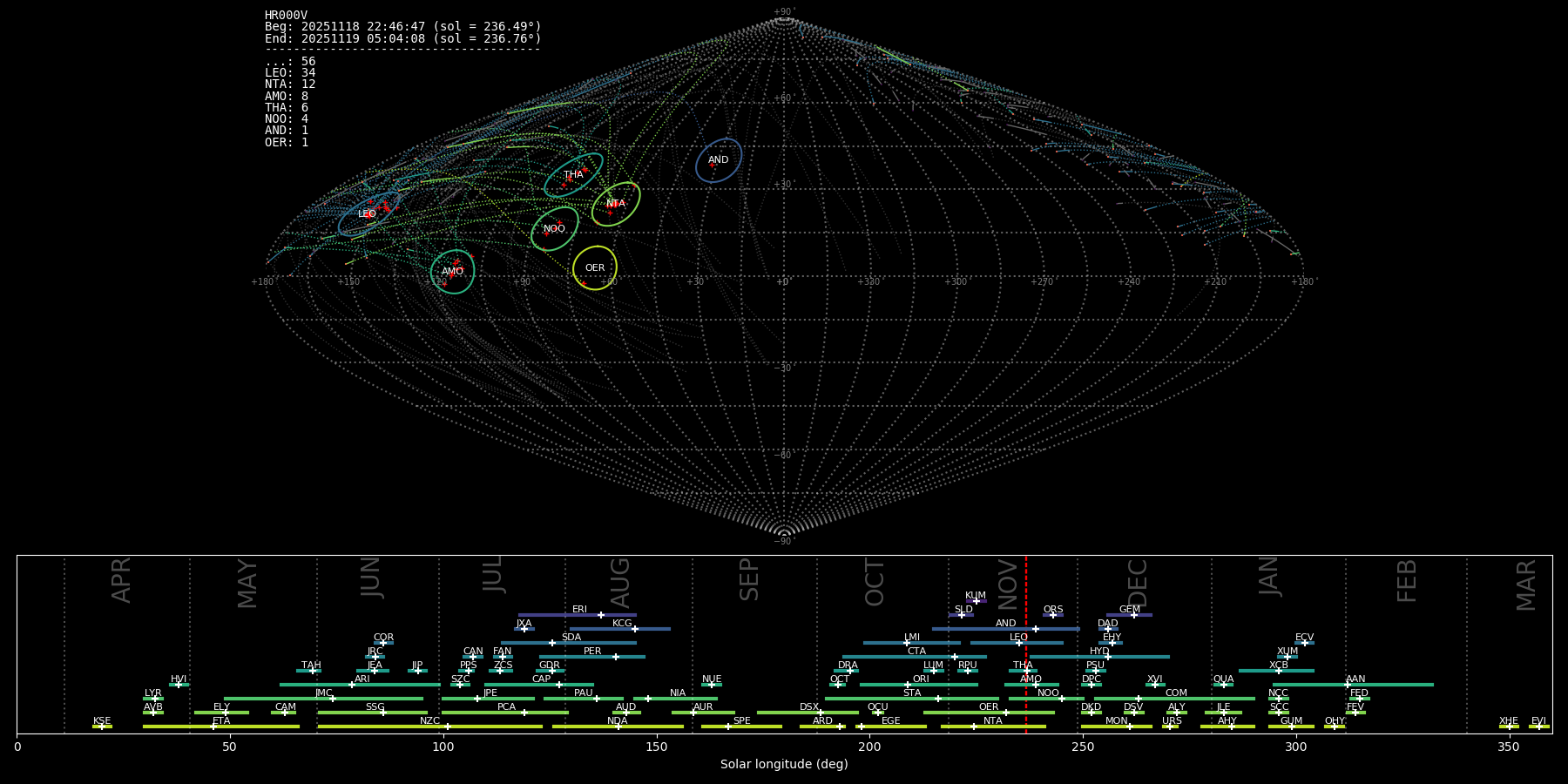Select the GEM shower bar in timeline

[x=1129, y=615]
